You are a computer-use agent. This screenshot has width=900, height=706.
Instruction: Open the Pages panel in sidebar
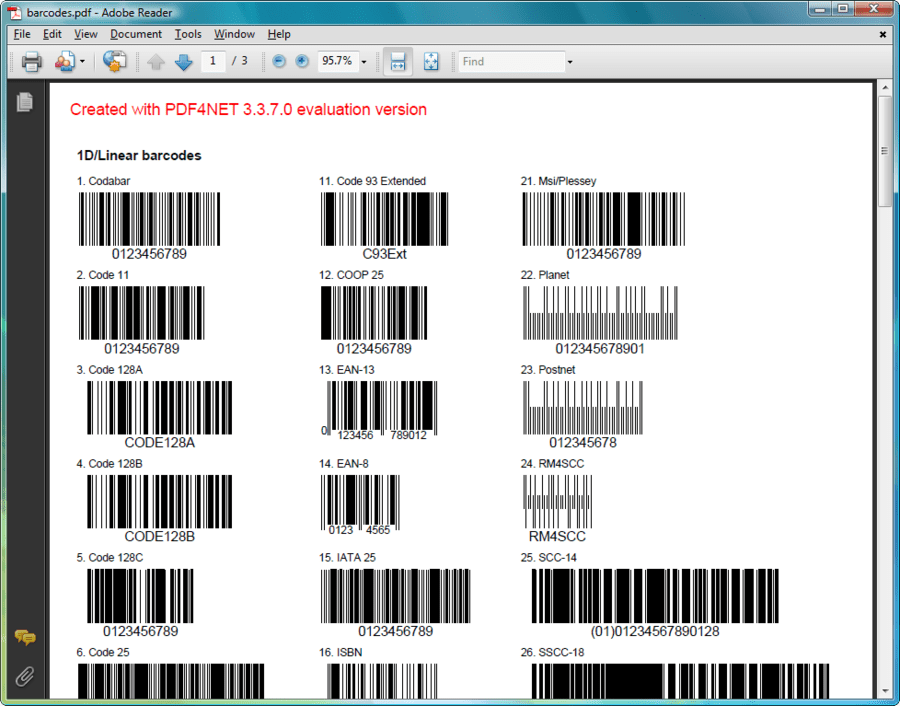point(25,101)
